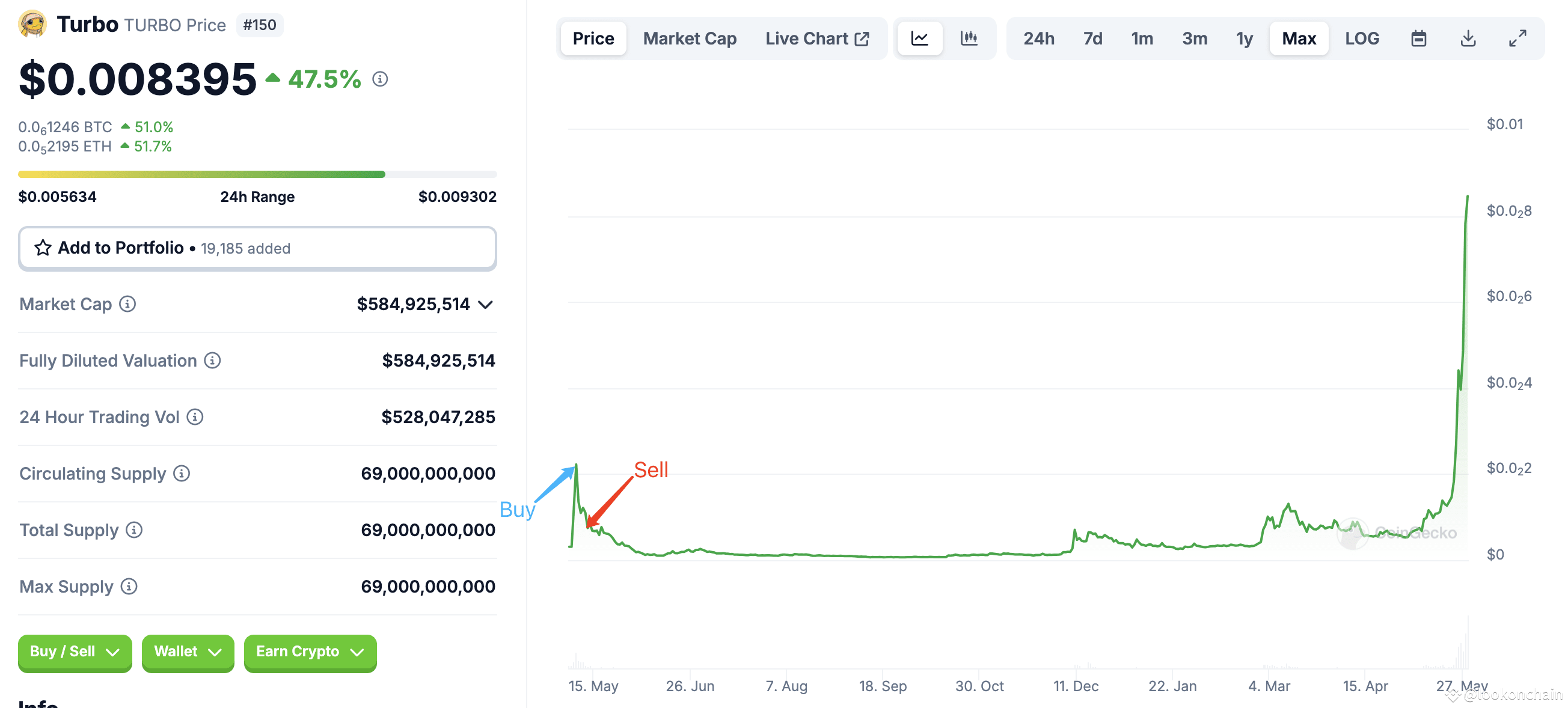Screen dimensions: 1568x708
Task: Click the 24h Range progress bar
Action: 257,174
